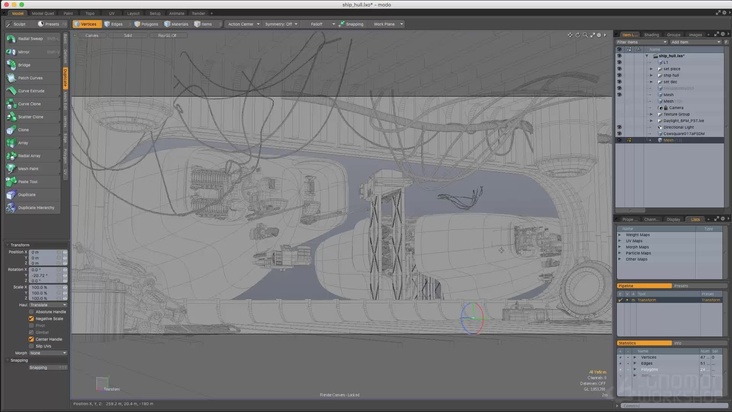
Task: Switch to the Paint layout tab
Action: [x=65, y=14]
